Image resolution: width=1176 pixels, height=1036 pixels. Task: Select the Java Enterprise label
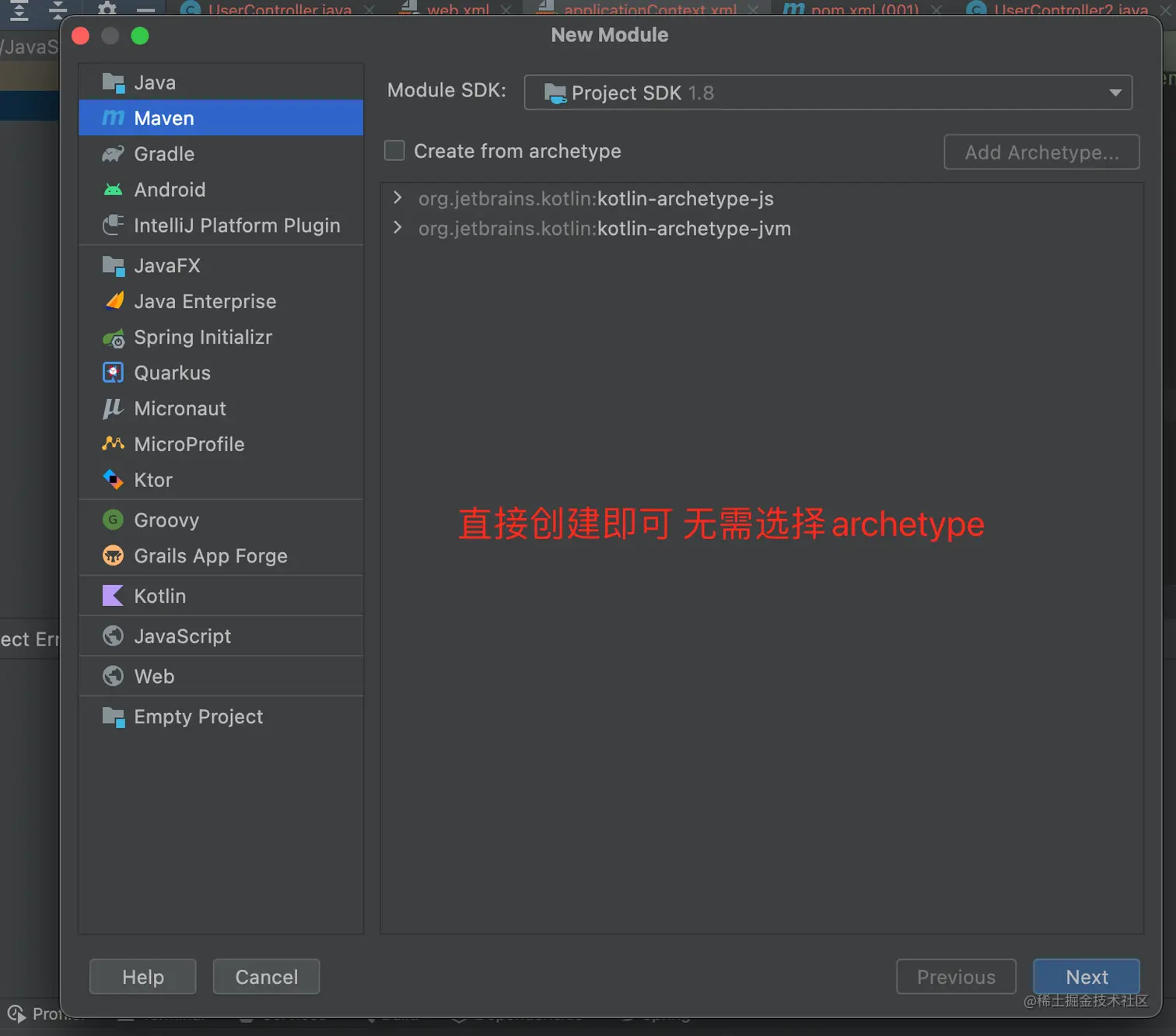(x=205, y=301)
